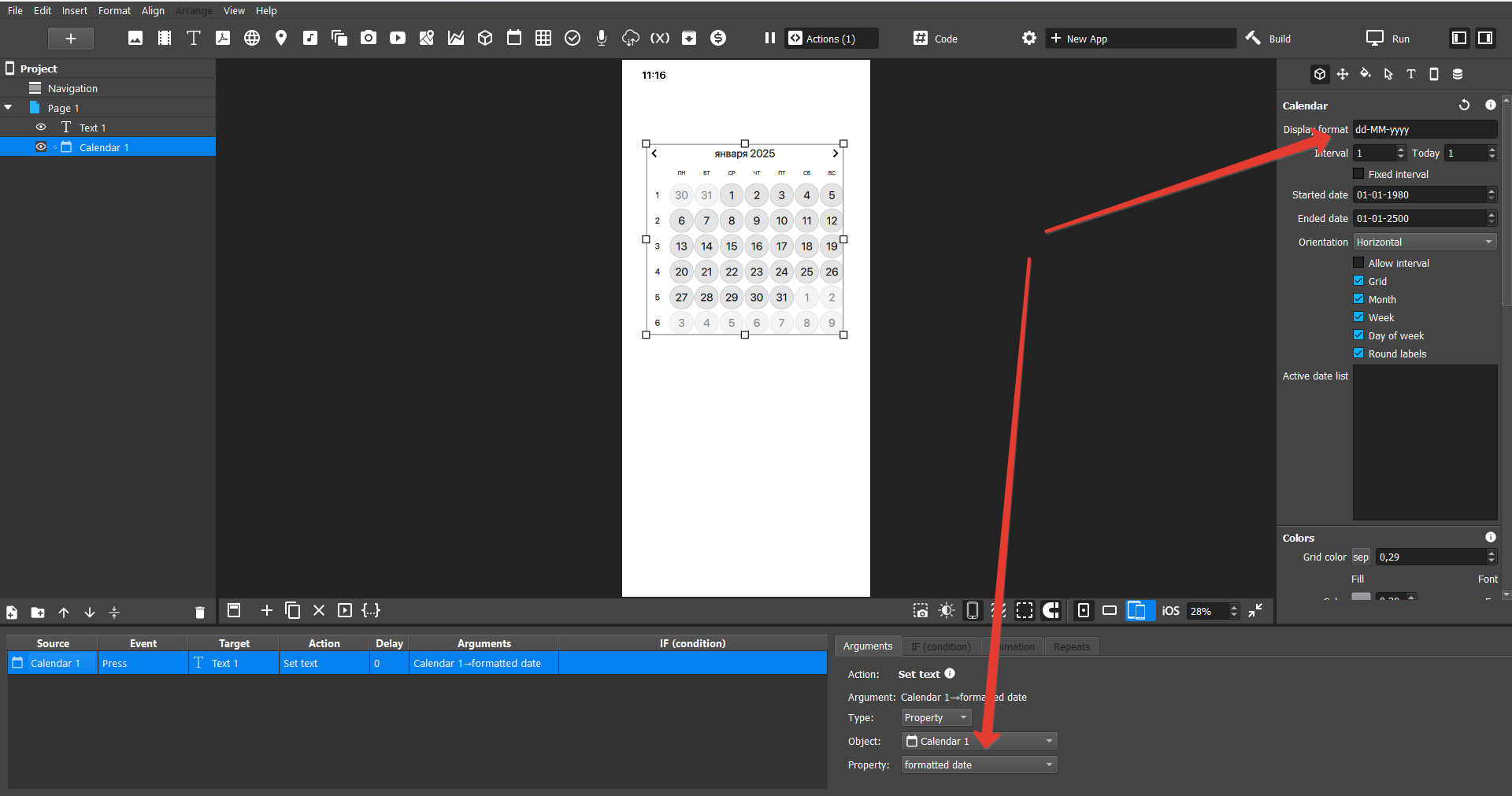Insert an audio element

tap(310, 38)
